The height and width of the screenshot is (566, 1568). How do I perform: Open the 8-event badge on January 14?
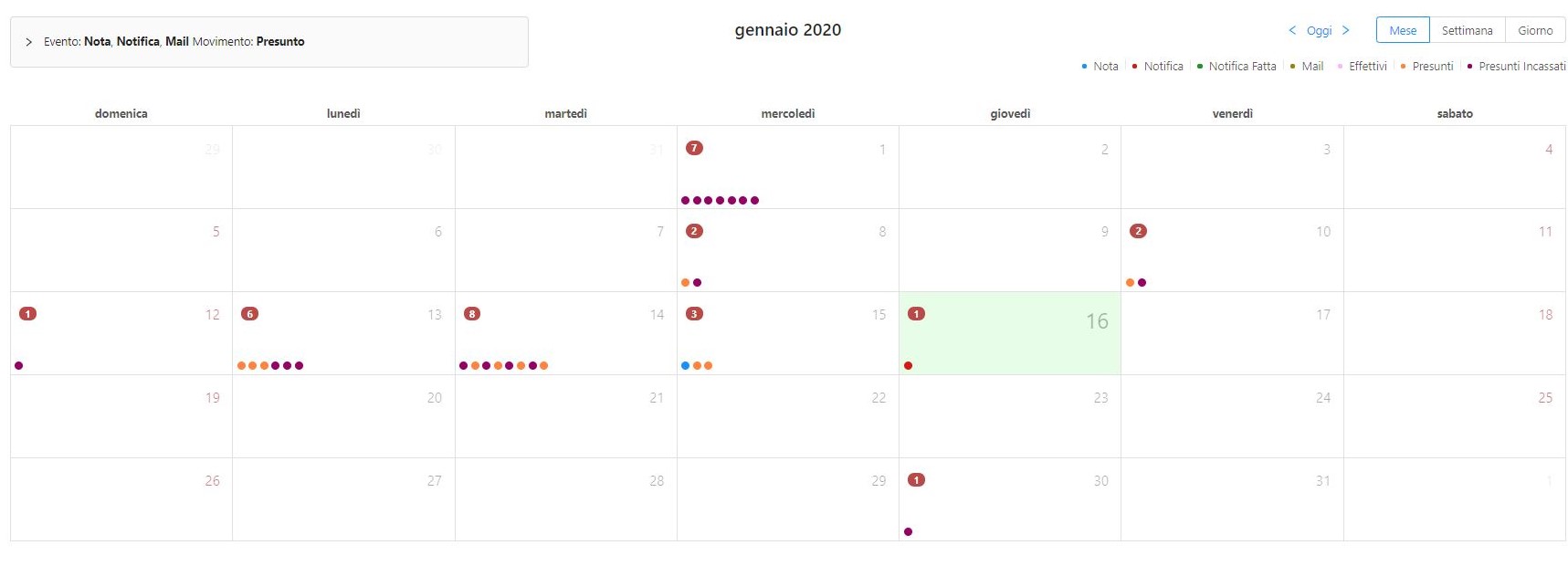(x=472, y=314)
